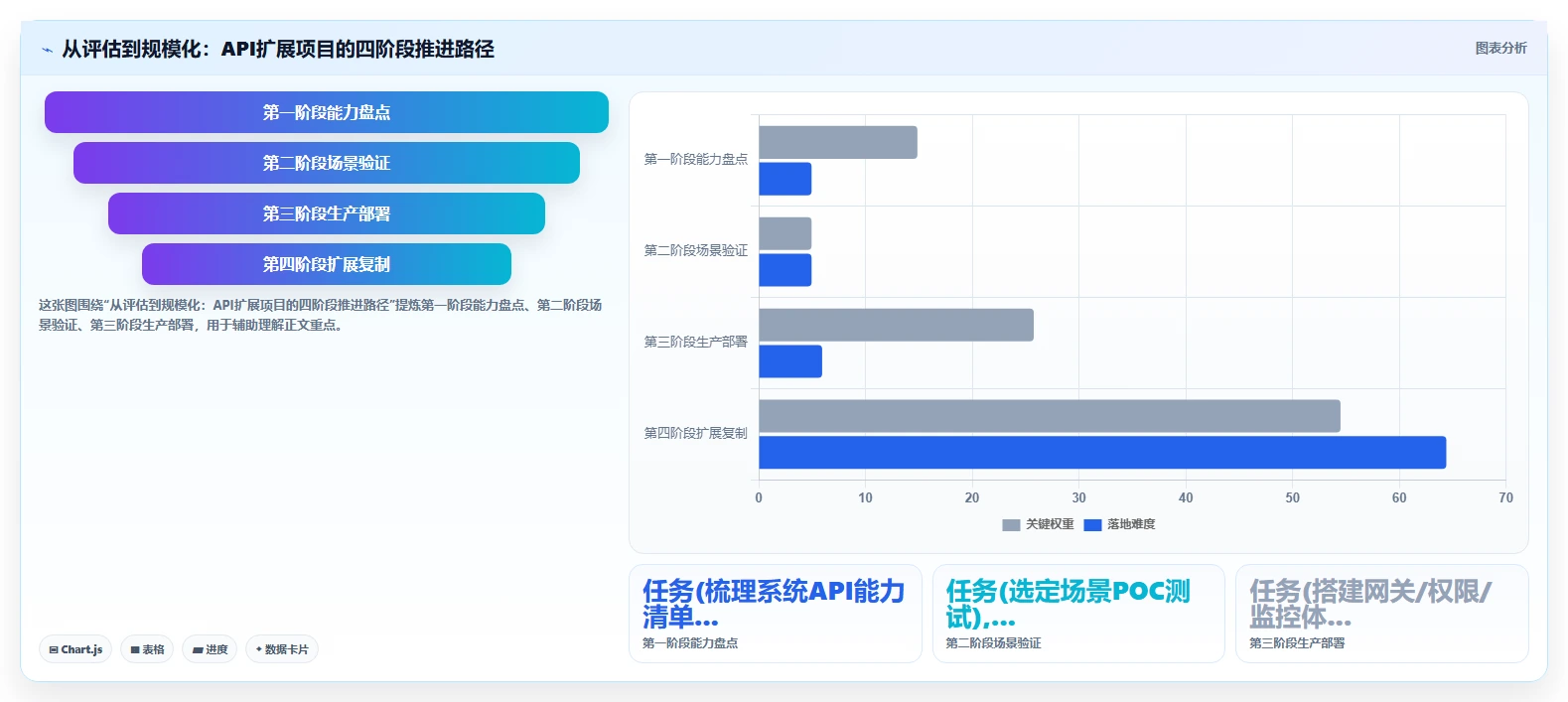Click the 数据卡片 tag chip
This screenshot has height=702, width=1568.
point(282,649)
